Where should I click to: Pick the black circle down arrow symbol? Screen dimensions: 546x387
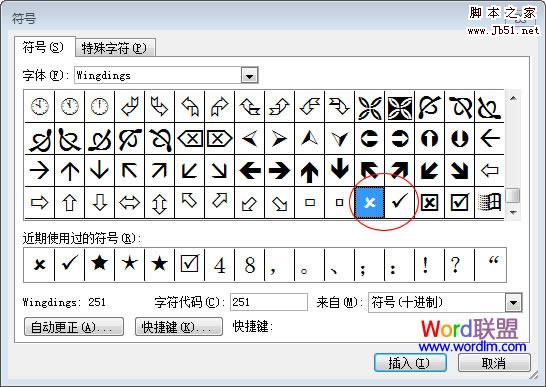coord(459,138)
